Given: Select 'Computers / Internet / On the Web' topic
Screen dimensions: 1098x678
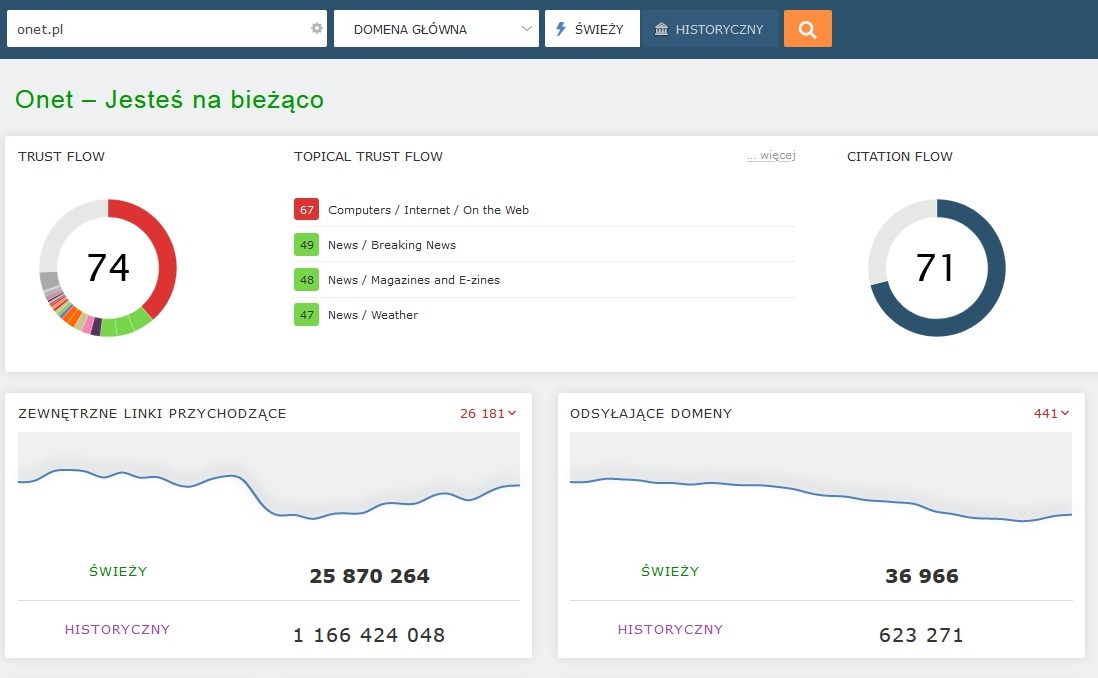Looking at the screenshot, I should point(429,209).
